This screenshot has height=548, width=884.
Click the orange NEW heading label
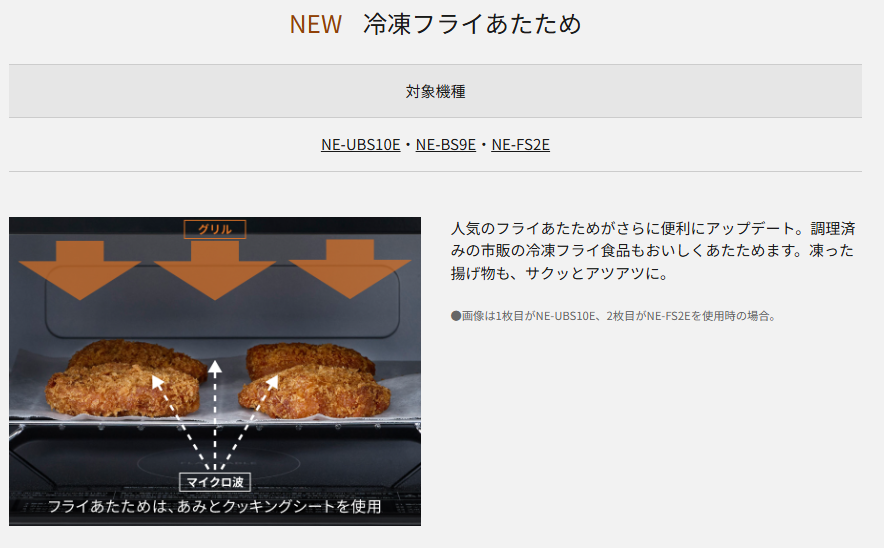pos(316,24)
